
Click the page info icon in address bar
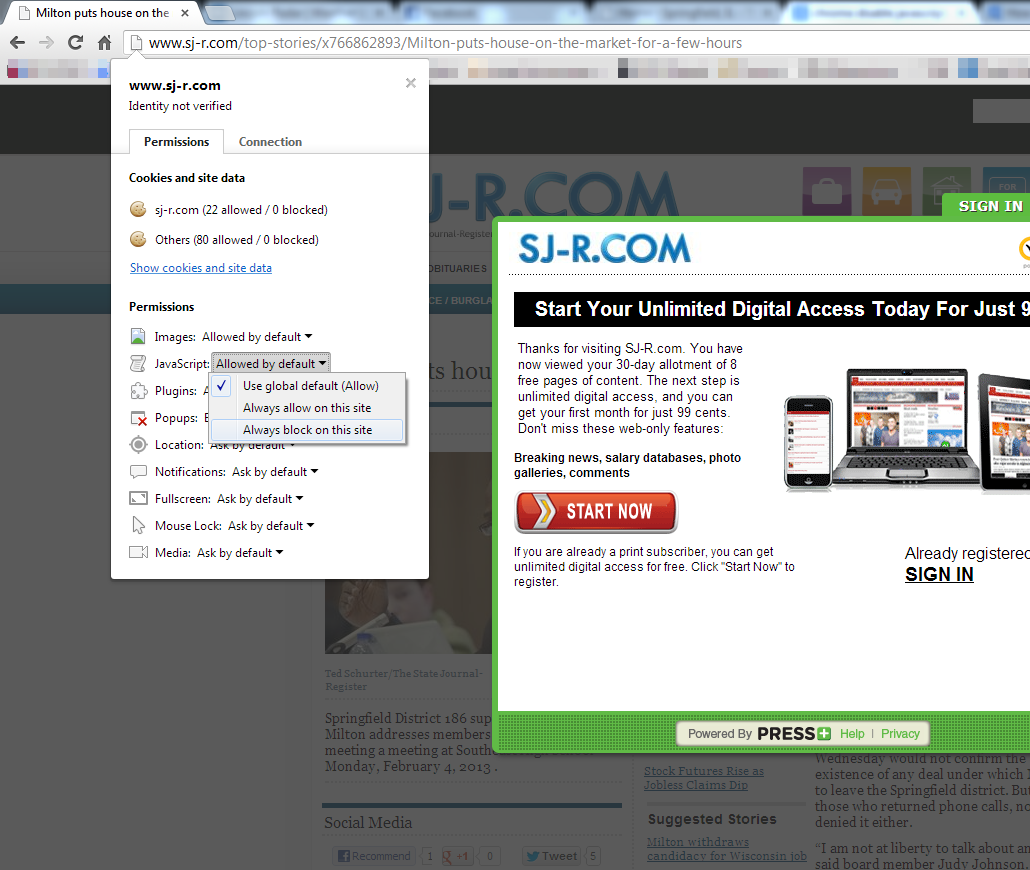136,43
